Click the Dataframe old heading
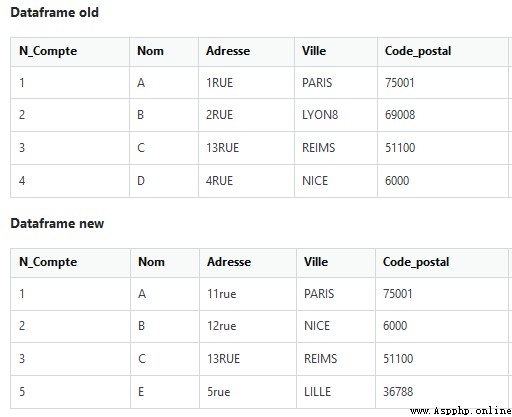The image size is (512, 417). click(x=54, y=12)
